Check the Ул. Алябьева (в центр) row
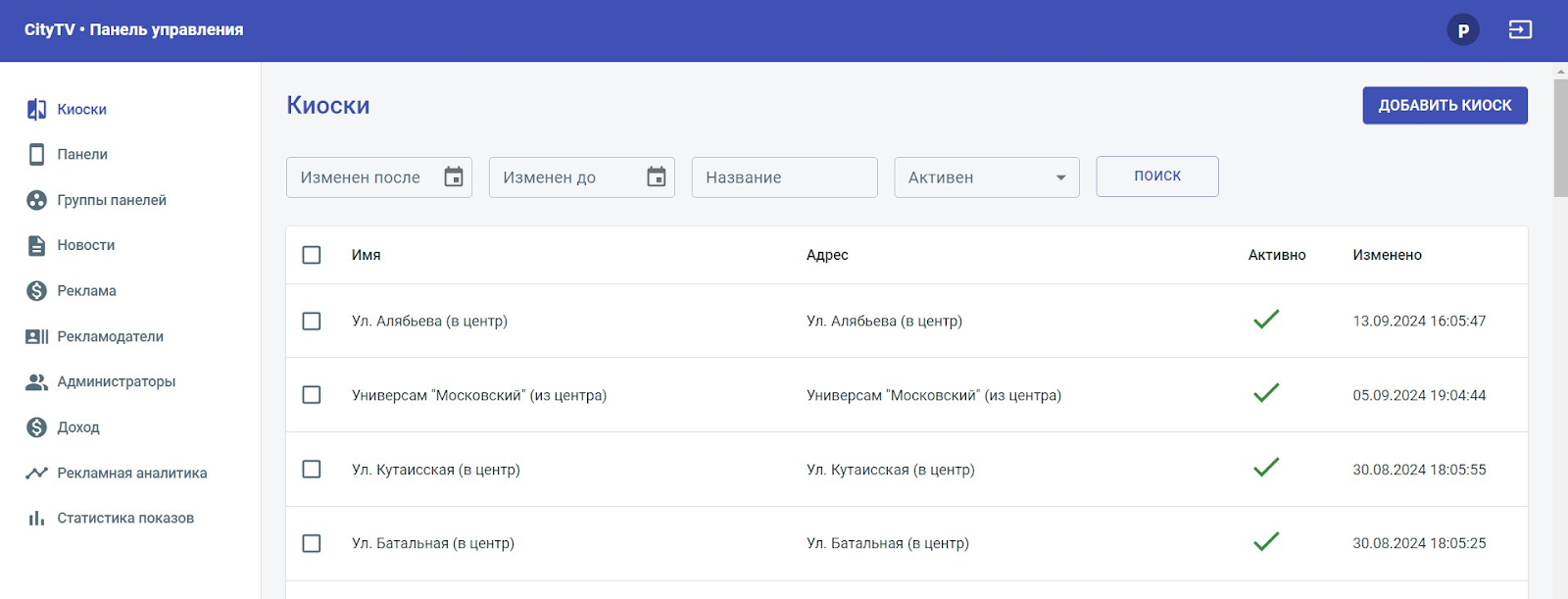This screenshot has height=599, width=1568. (312, 322)
